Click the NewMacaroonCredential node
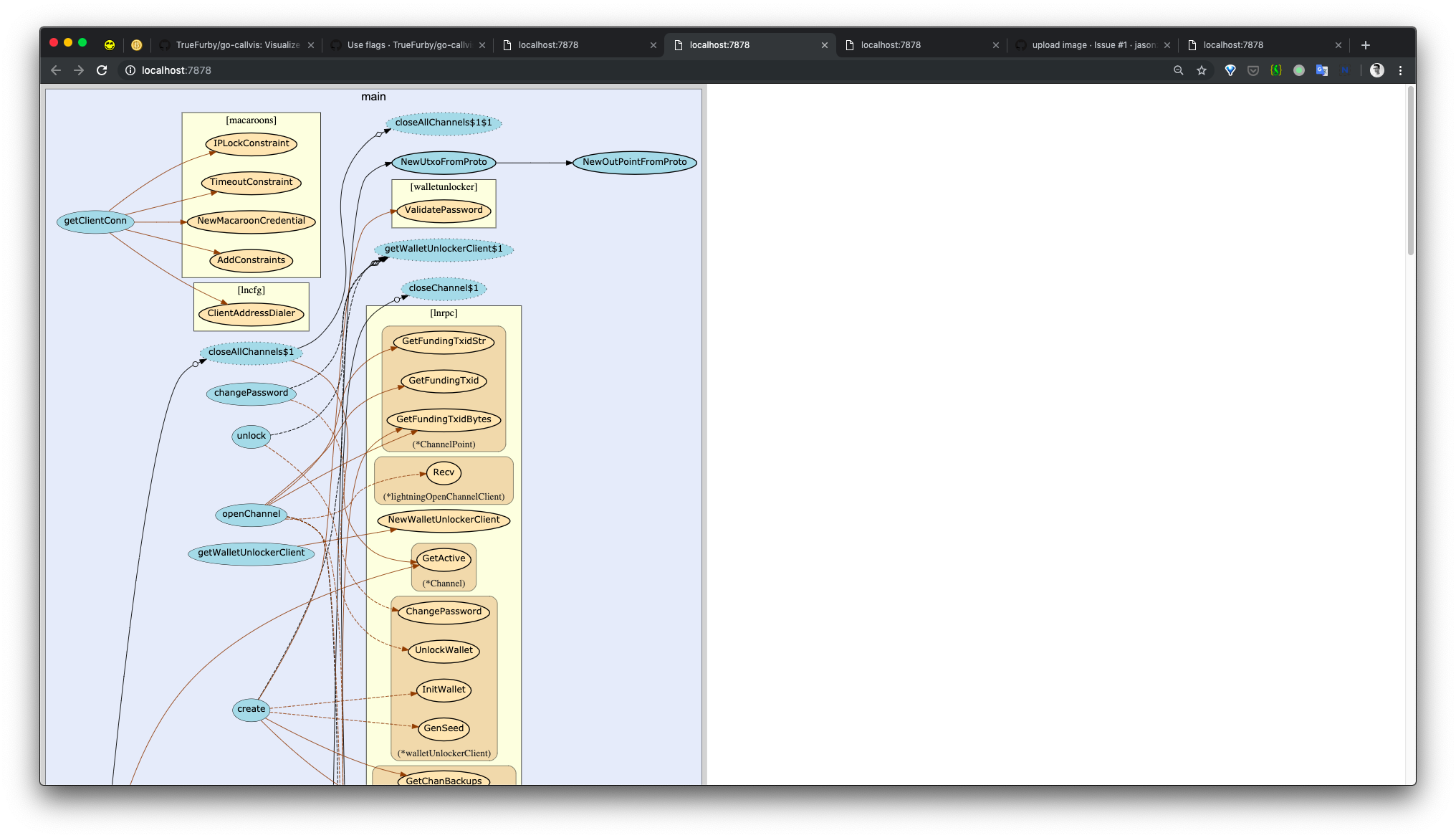The height and width of the screenshot is (838, 1456). [x=252, y=221]
